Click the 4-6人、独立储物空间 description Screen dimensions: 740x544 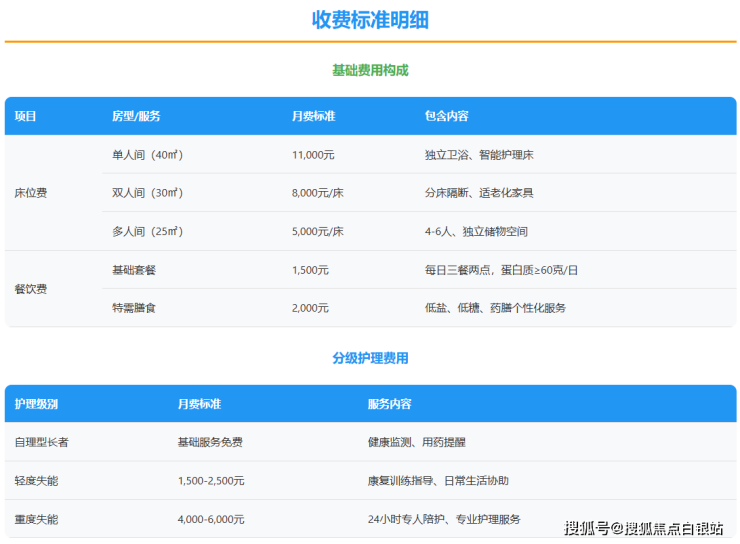coord(476,231)
